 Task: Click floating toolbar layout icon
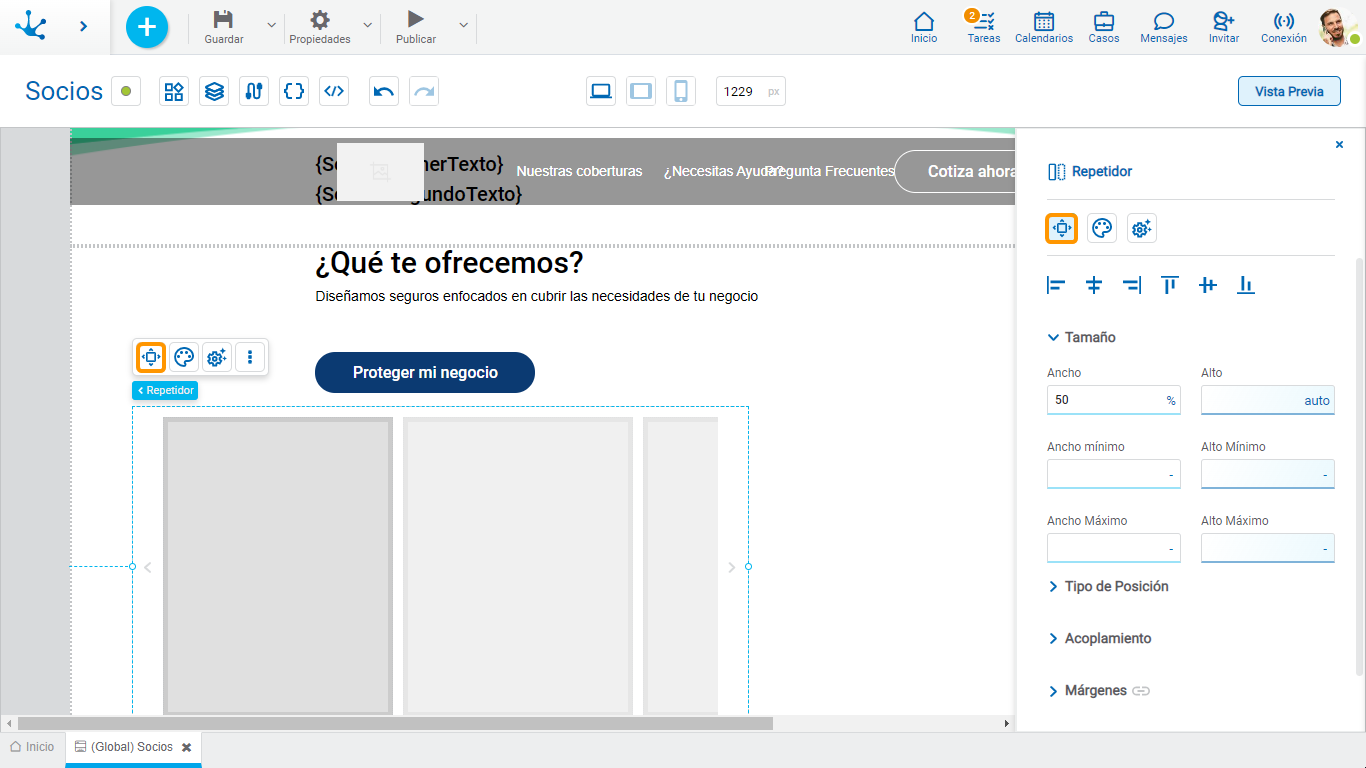pyautogui.click(x=151, y=357)
